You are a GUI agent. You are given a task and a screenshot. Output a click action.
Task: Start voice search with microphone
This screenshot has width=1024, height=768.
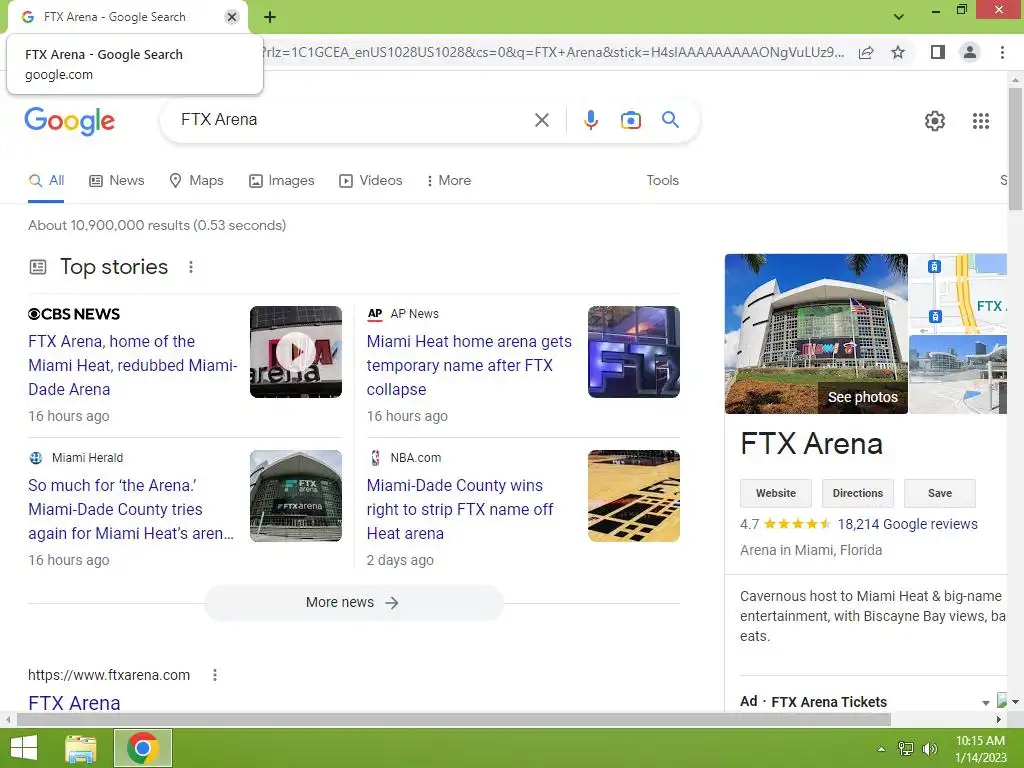click(590, 120)
